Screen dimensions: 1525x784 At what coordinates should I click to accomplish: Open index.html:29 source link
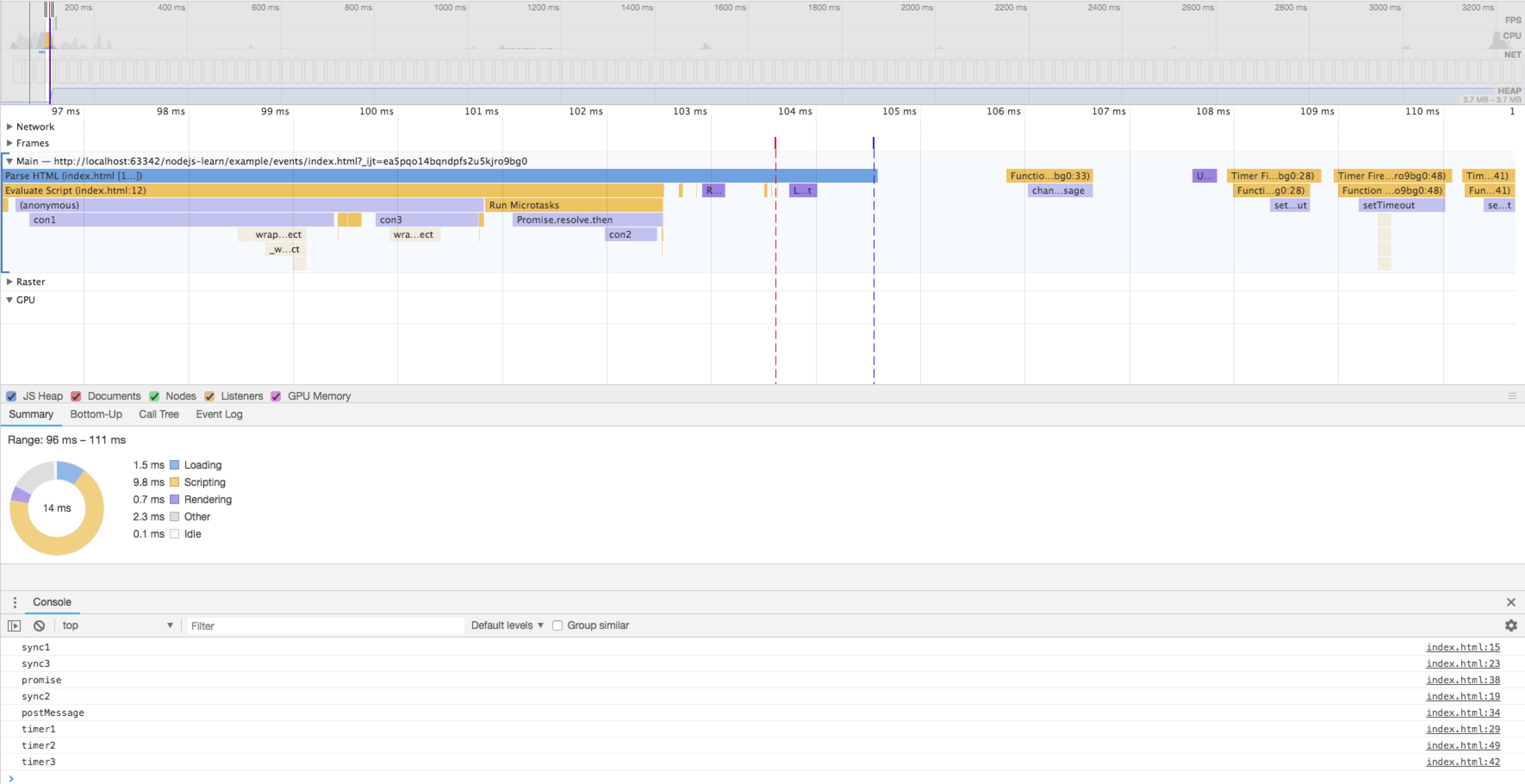coord(1463,729)
